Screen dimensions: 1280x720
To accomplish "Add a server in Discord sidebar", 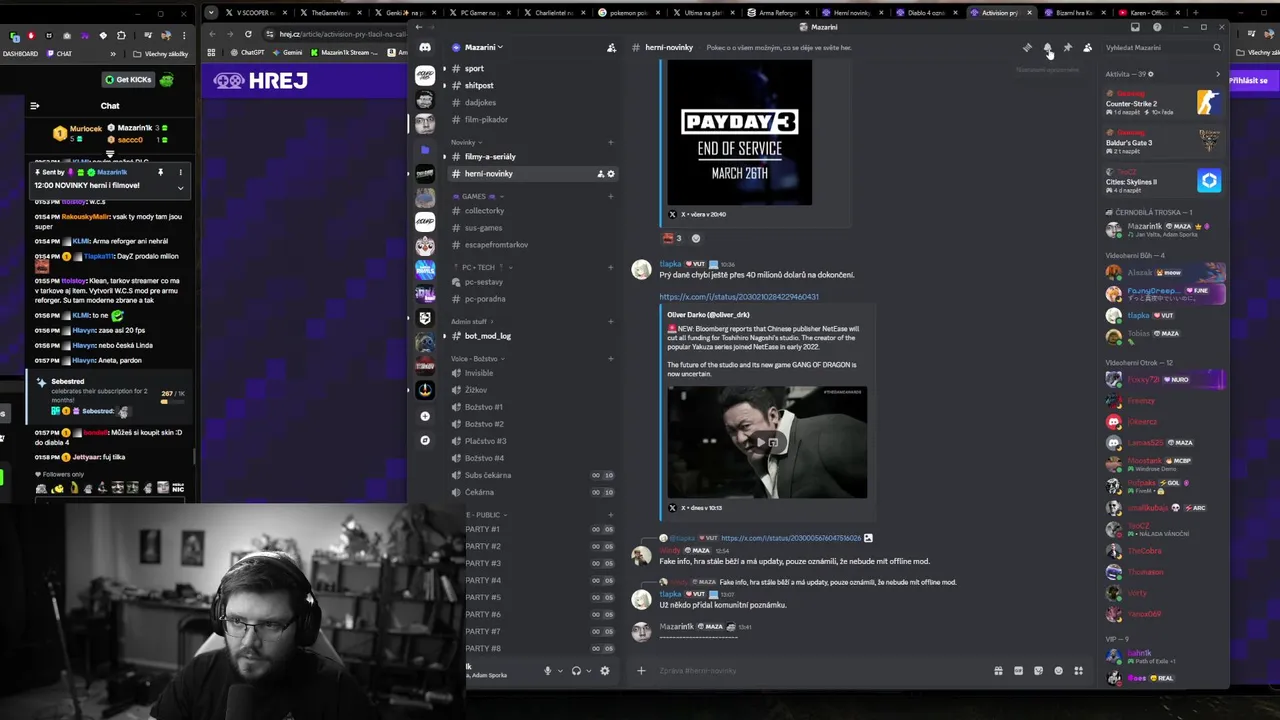I will pos(425,416).
